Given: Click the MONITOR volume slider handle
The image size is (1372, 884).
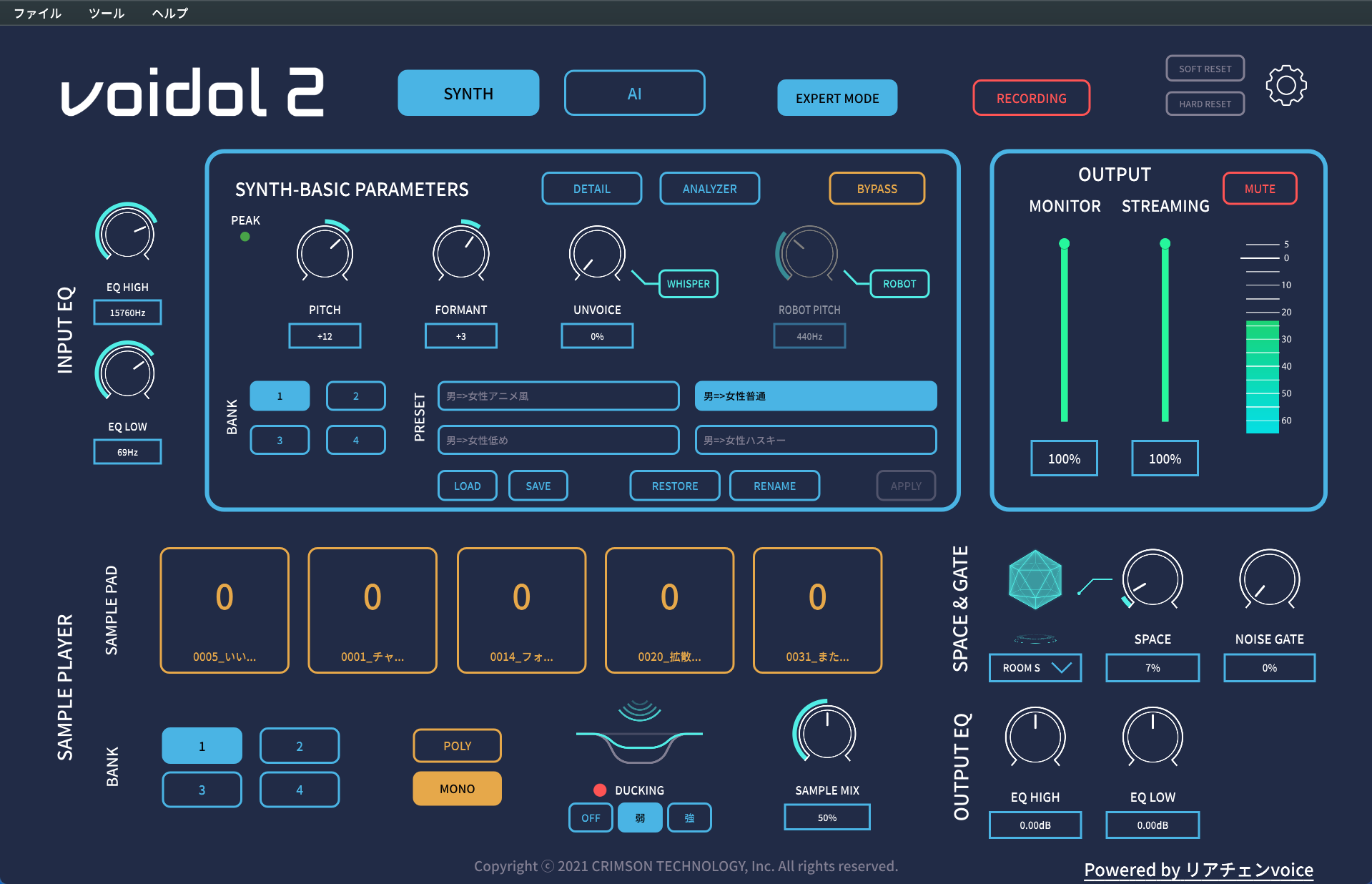Looking at the screenshot, I should (1064, 244).
